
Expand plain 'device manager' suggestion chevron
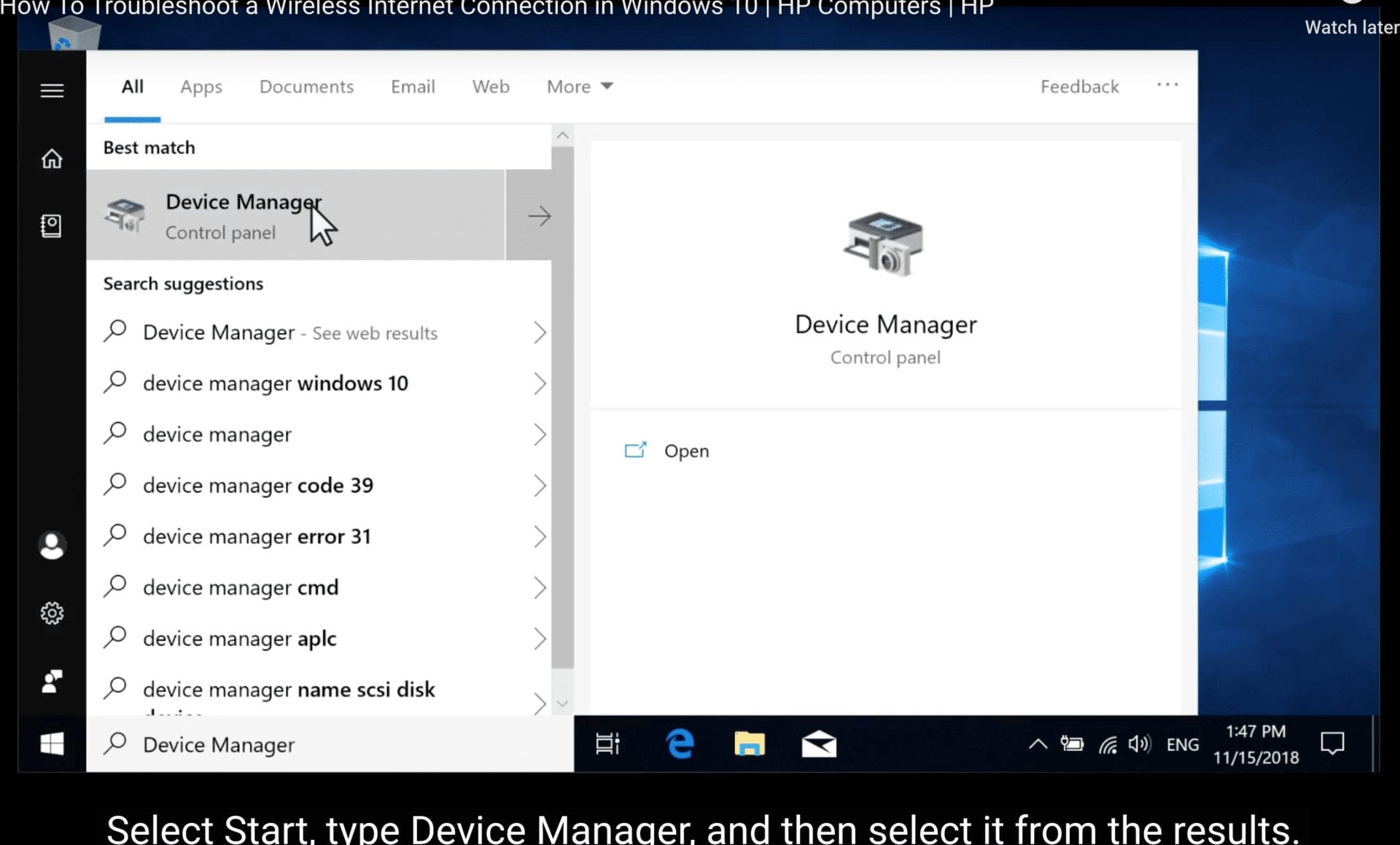540,435
